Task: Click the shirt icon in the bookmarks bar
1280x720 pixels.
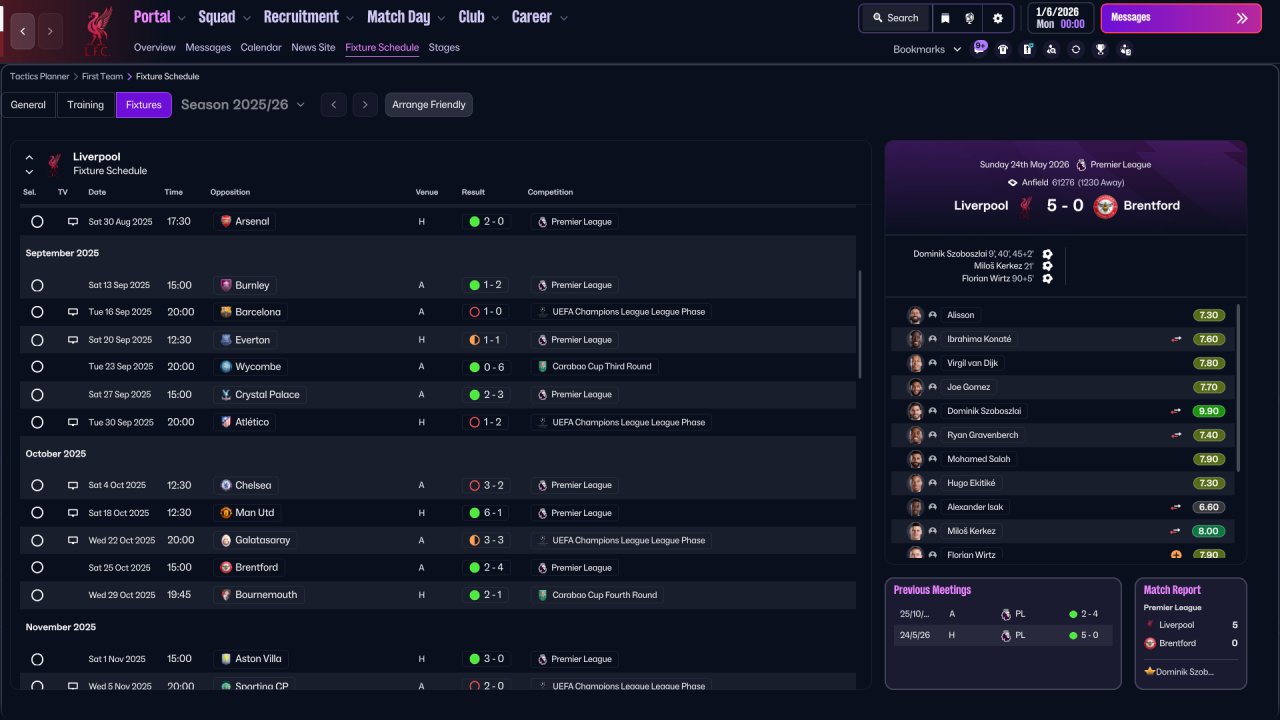Action: pyautogui.click(x=1003, y=49)
